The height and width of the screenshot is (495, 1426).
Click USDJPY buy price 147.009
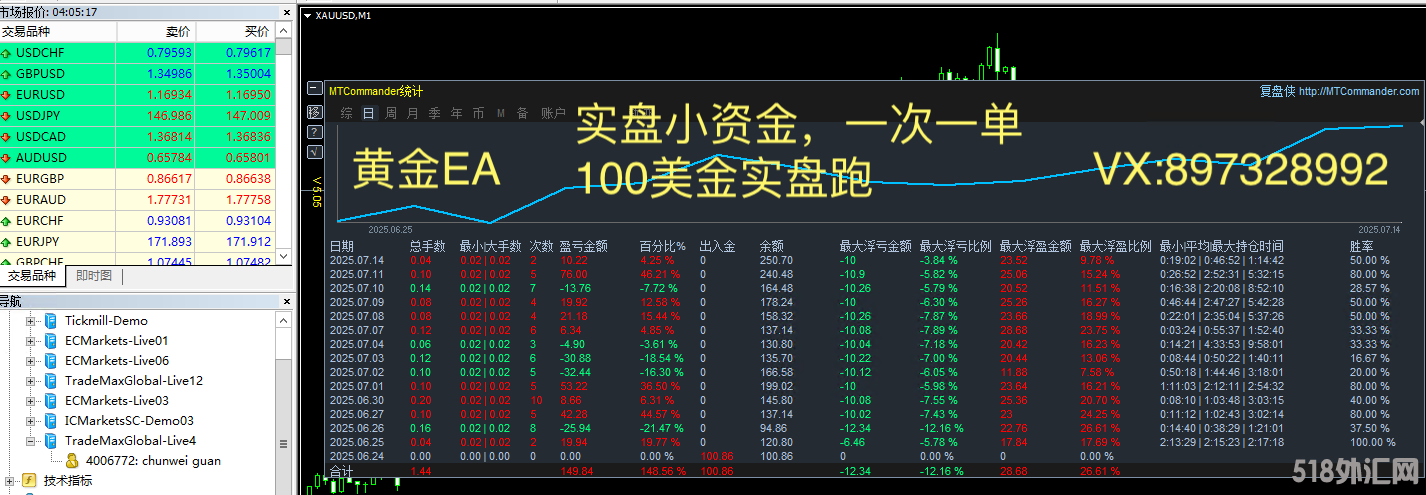tap(247, 116)
